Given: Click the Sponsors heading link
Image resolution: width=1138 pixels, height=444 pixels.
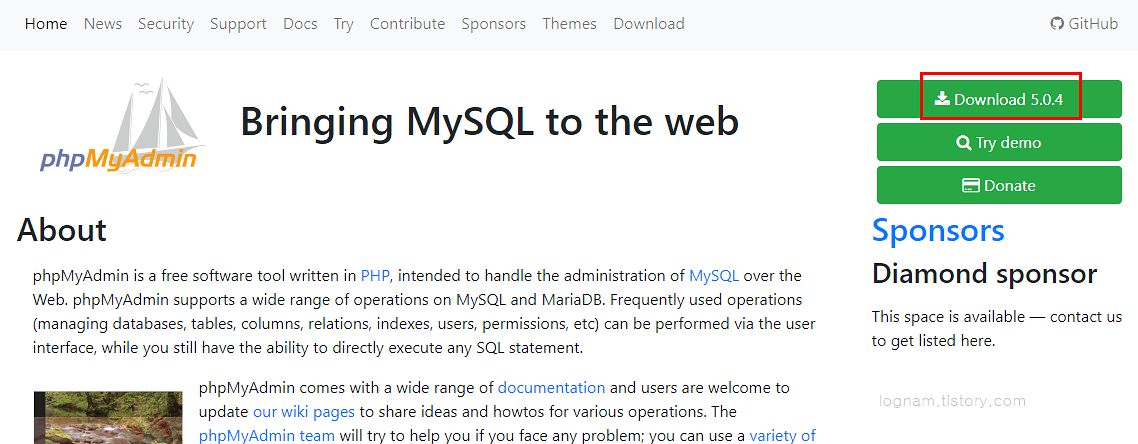Looking at the screenshot, I should (938, 230).
